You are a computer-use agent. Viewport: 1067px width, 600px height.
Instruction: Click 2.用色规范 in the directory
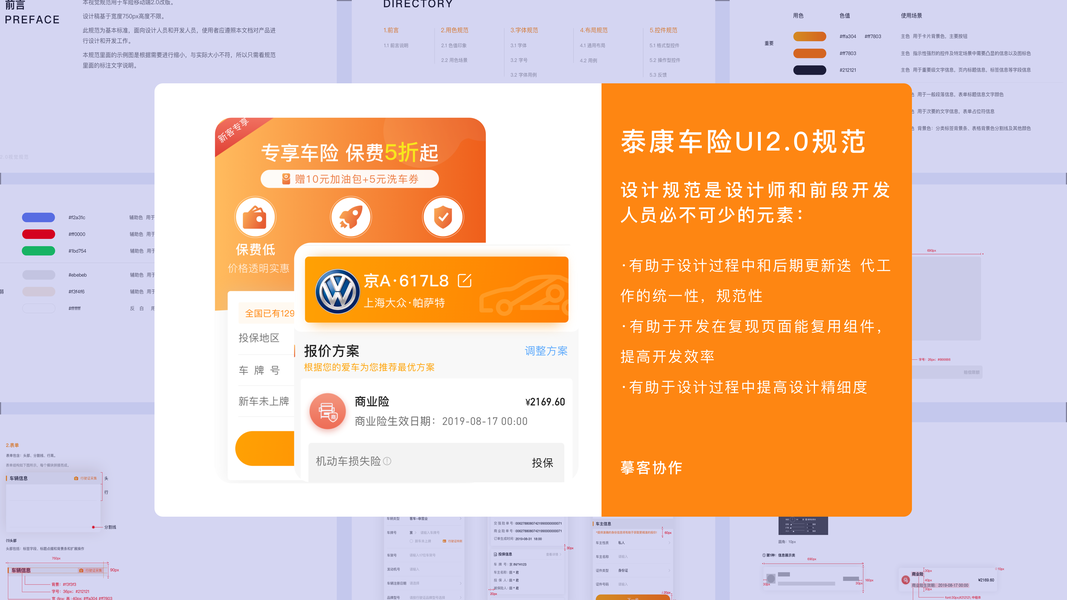[x=455, y=30]
